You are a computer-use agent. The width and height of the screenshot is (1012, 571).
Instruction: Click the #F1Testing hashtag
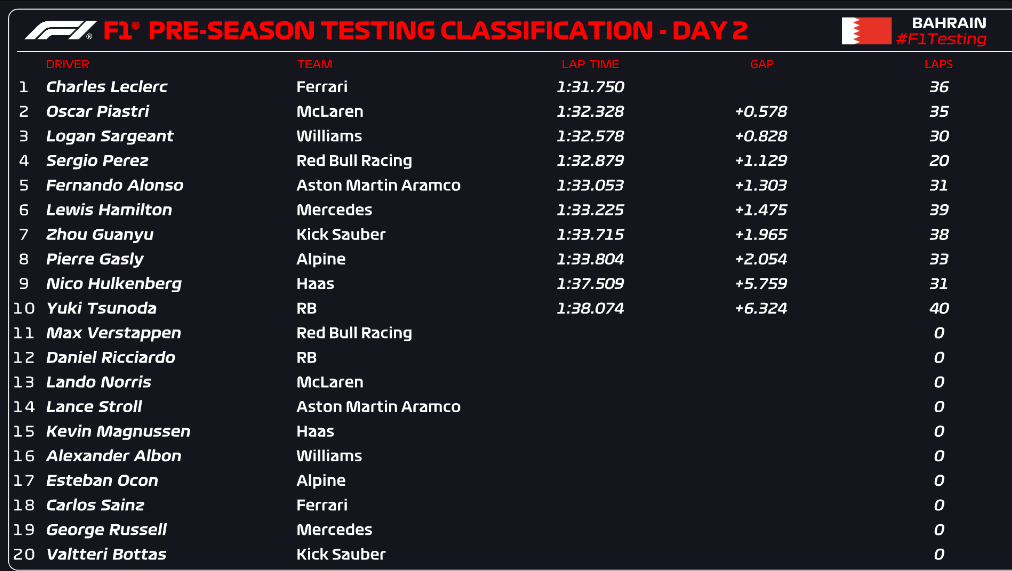point(941,39)
